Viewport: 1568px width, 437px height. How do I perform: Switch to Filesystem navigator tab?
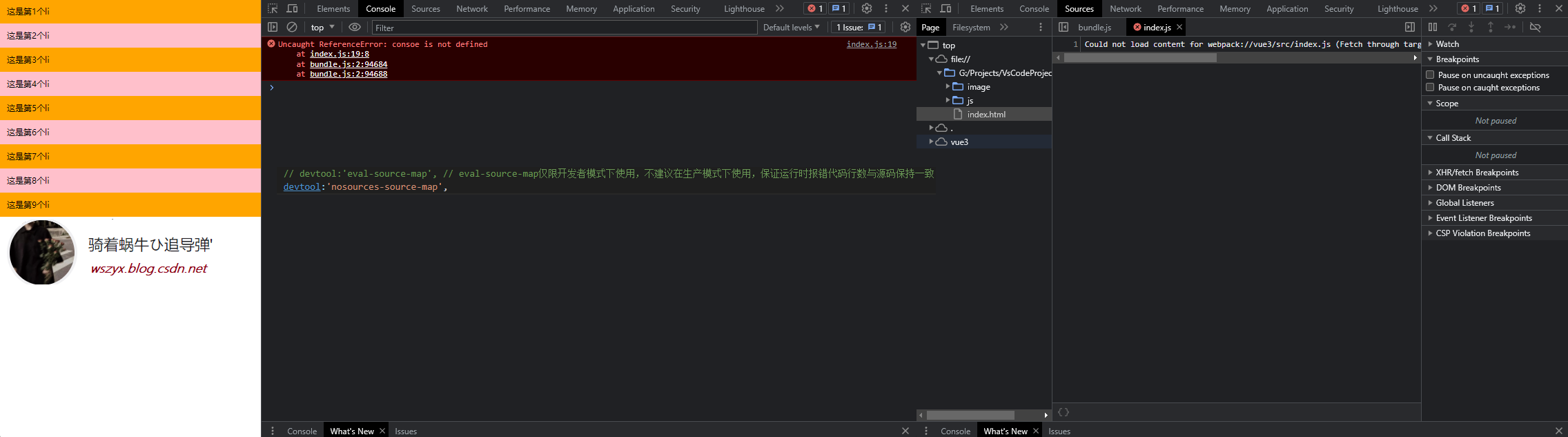[971, 28]
